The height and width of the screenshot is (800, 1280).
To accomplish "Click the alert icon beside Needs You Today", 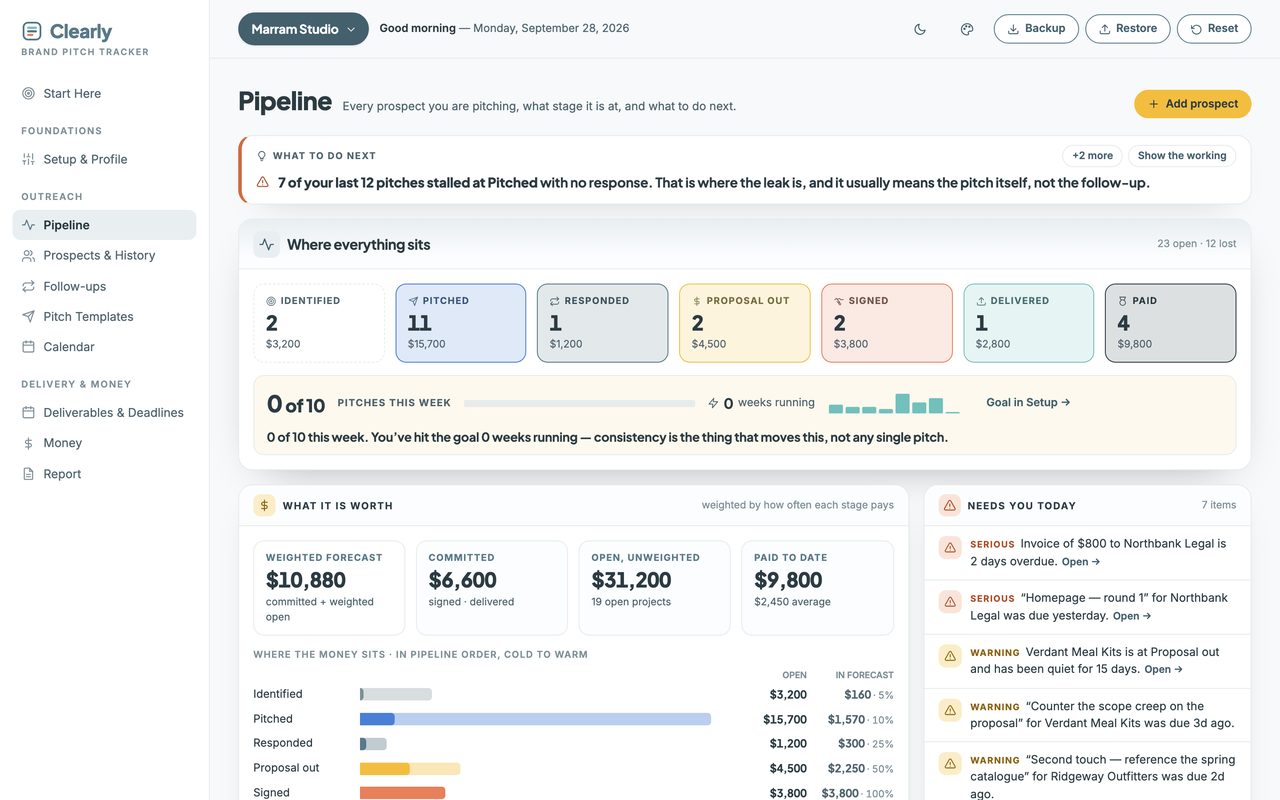I will click(x=950, y=506).
